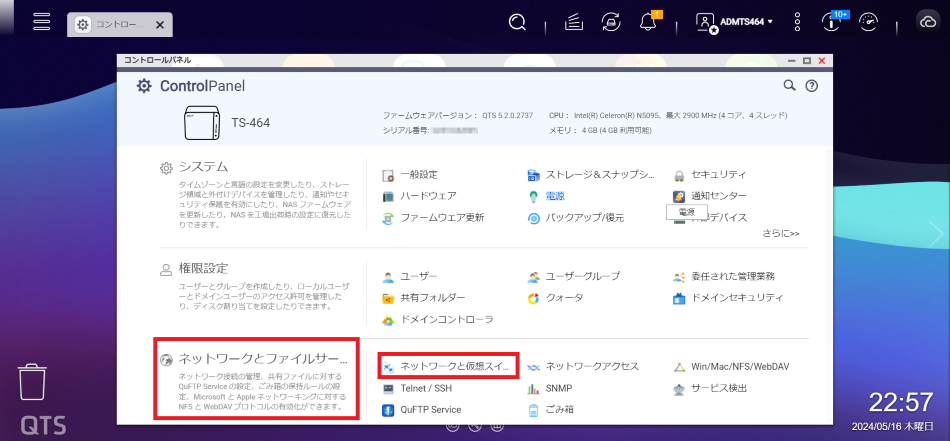Open クォータ quota settings
This screenshot has height=441, width=950.
click(x=556, y=299)
